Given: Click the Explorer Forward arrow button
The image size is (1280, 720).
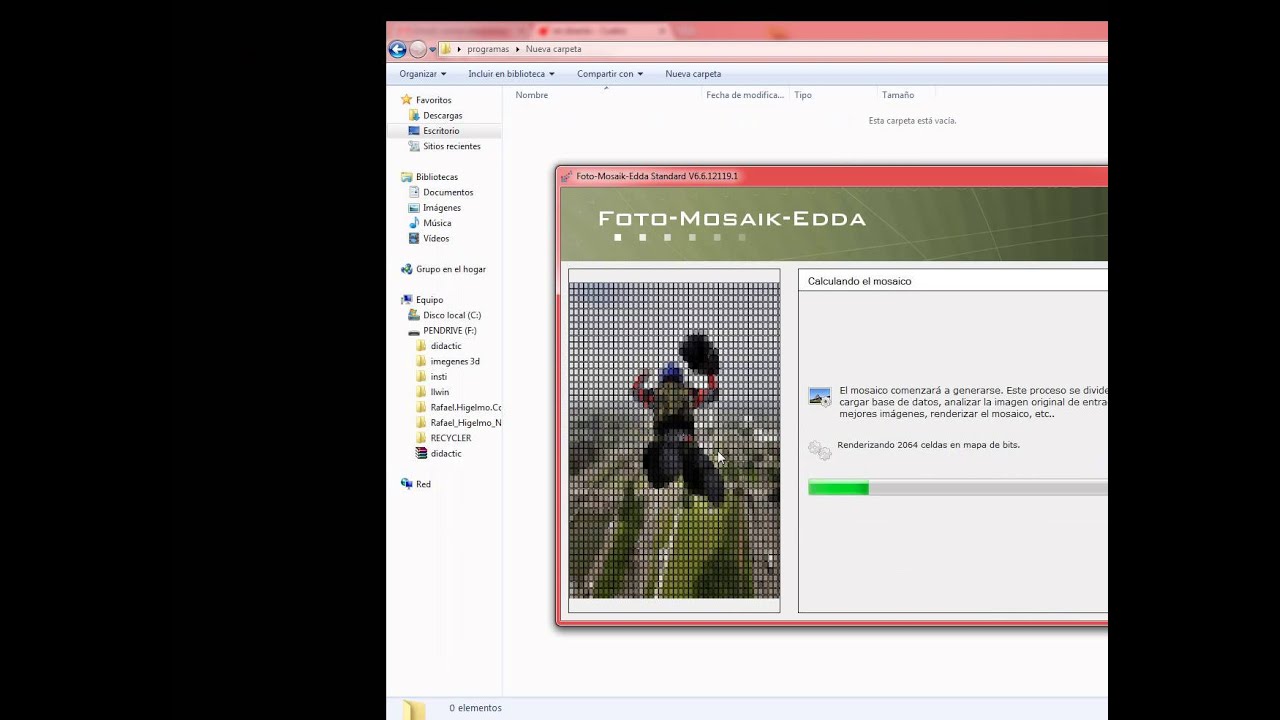Looking at the screenshot, I should pyautogui.click(x=418, y=49).
